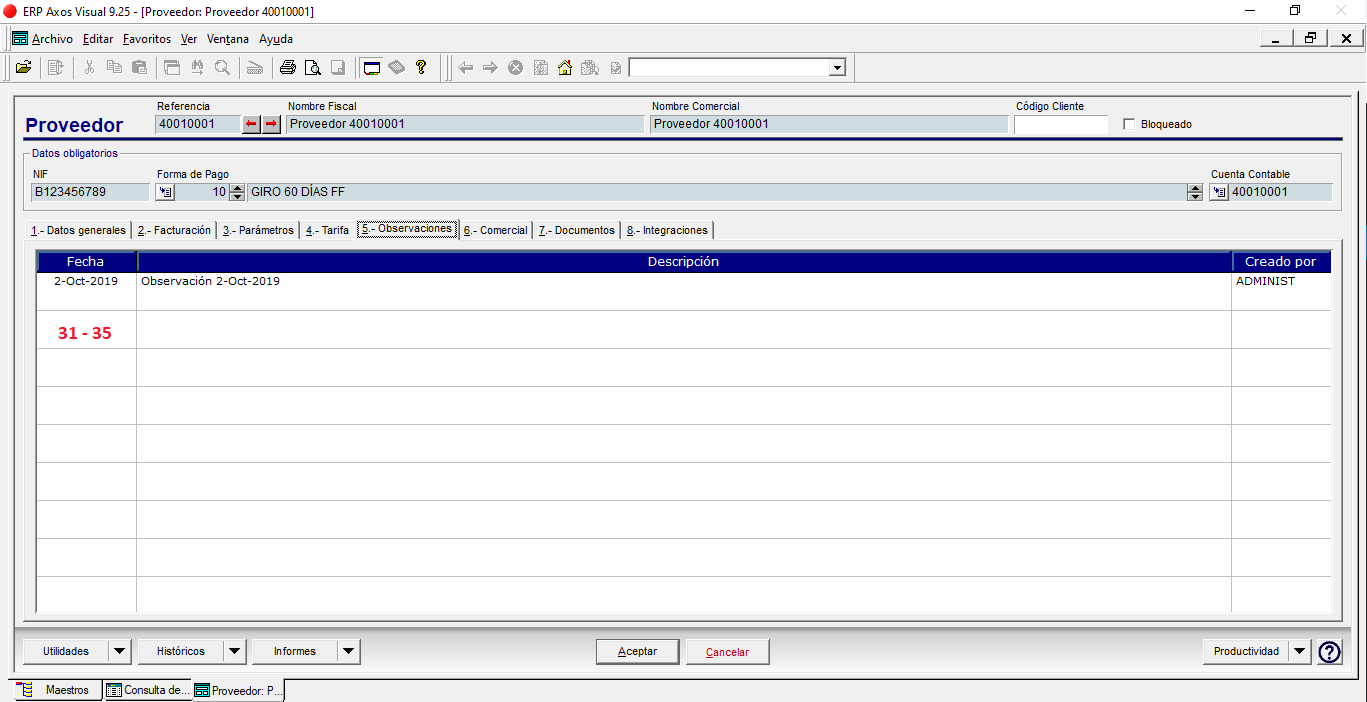Screen dimensions: 1367x702
Task: Switch to the 2.- Facturación tab
Action: pyautogui.click(x=174, y=230)
